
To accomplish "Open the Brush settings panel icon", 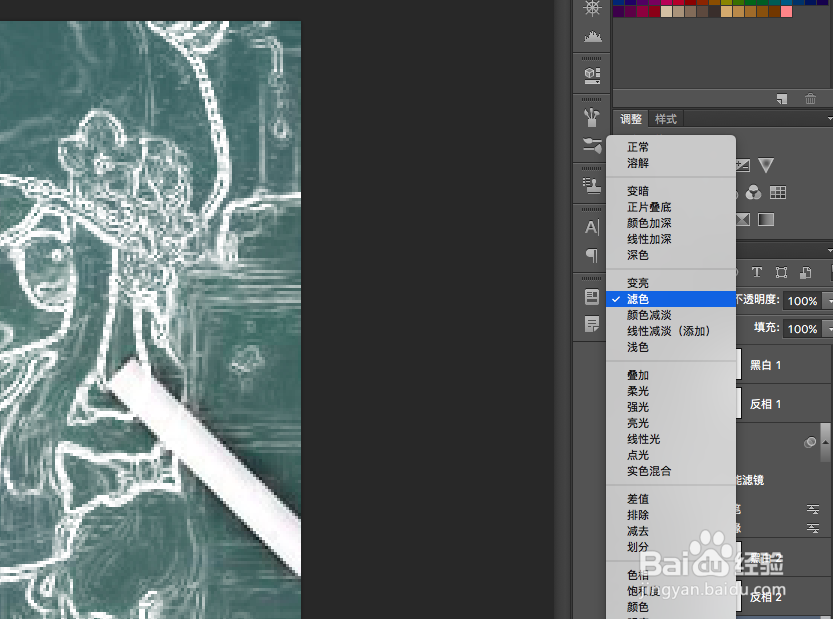I will [592, 145].
